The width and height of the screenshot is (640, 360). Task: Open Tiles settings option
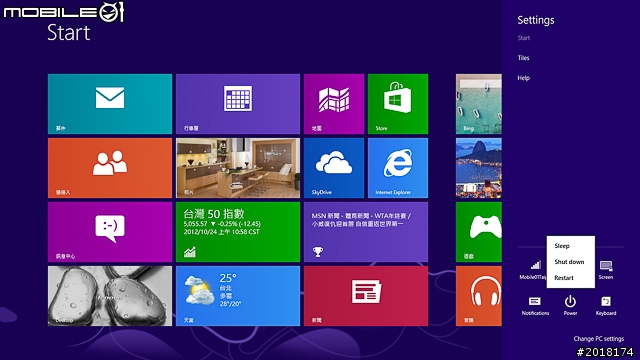[523, 58]
